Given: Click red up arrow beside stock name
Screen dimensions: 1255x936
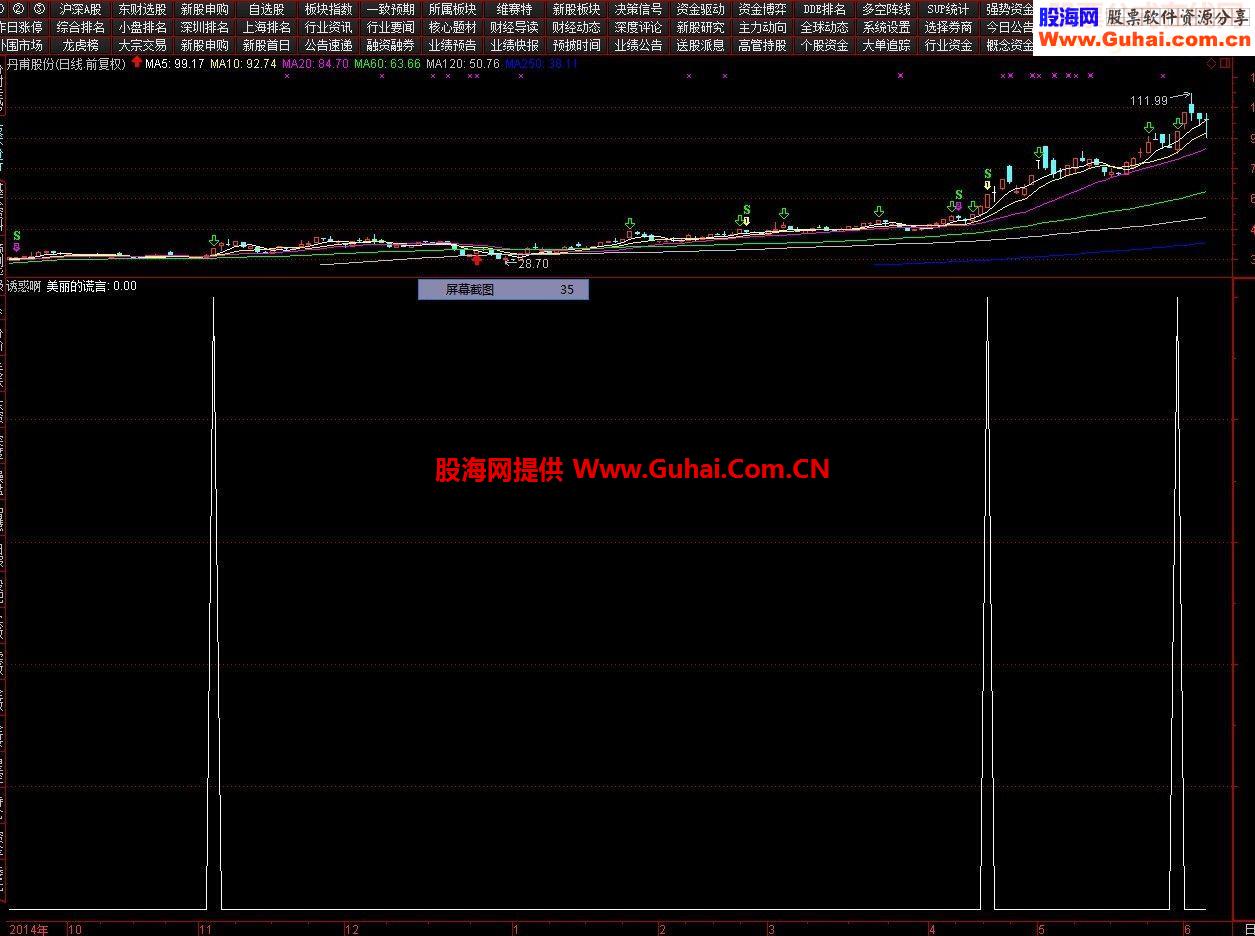Looking at the screenshot, I should pyautogui.click(x=136, y=62).
